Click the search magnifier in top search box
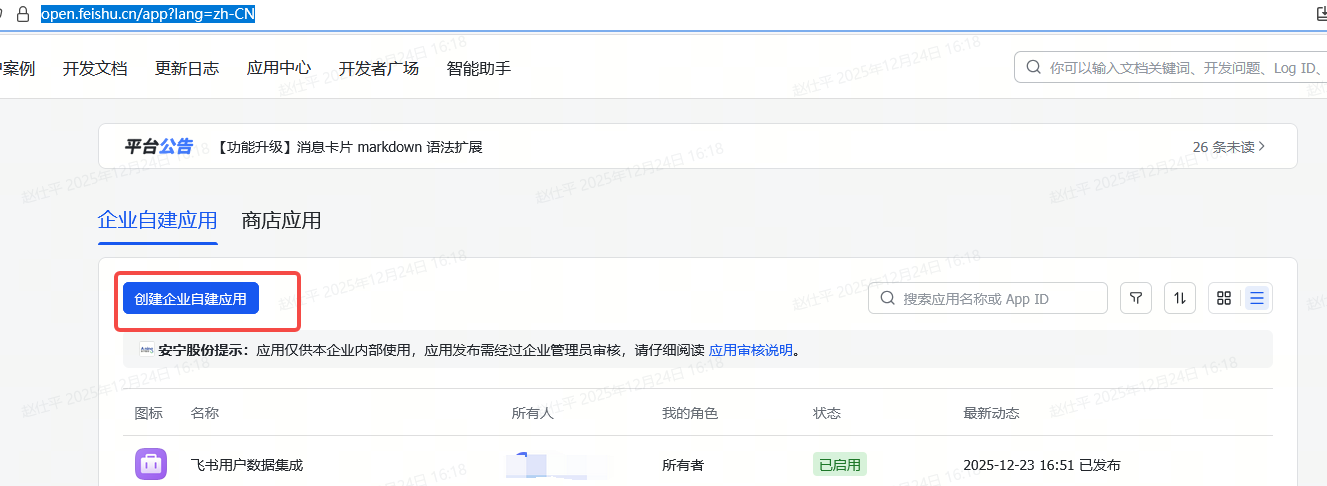 click(1033, 68)
